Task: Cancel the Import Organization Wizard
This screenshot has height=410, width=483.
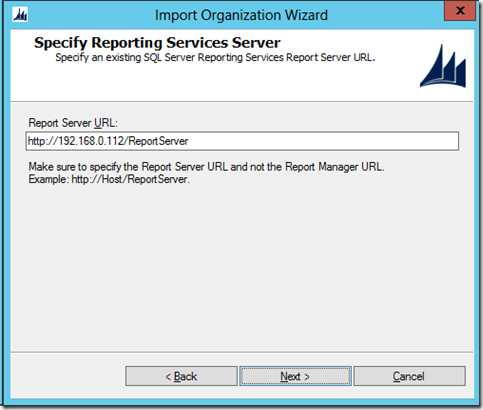Action: tap(409, 376)
